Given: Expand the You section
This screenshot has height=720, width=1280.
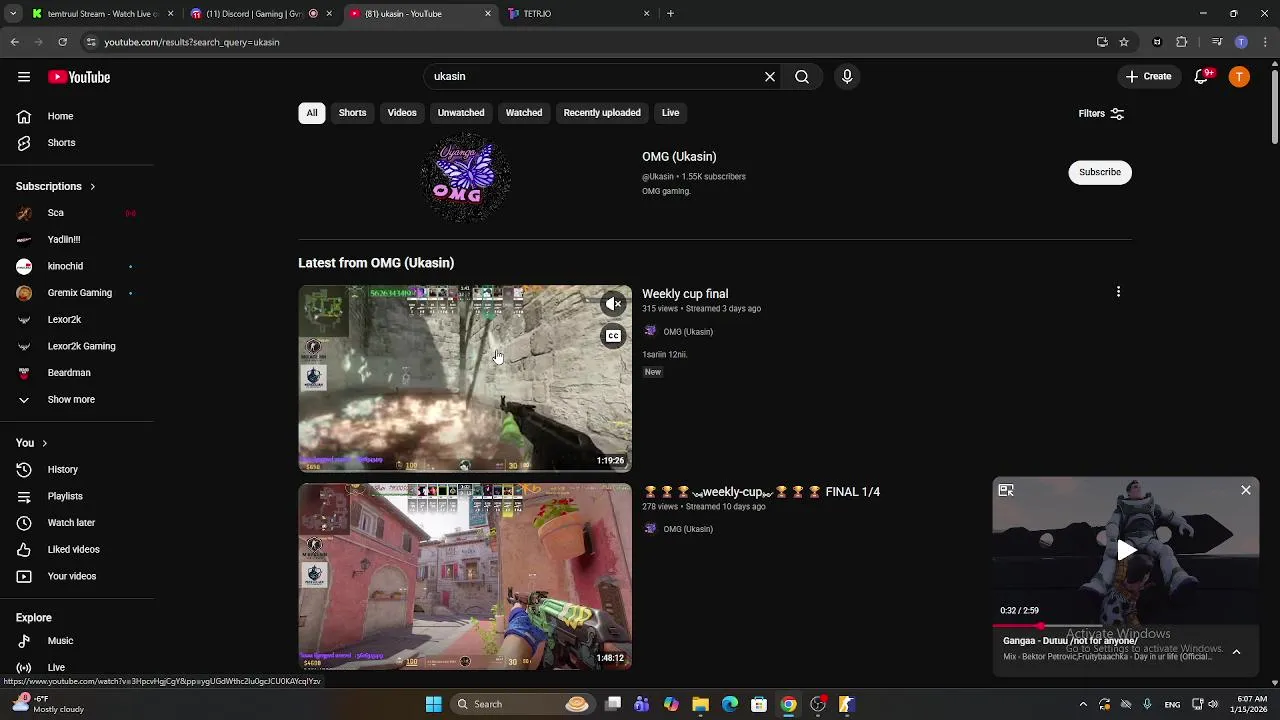Looking at the screenshot, I should tap(31, 443).
